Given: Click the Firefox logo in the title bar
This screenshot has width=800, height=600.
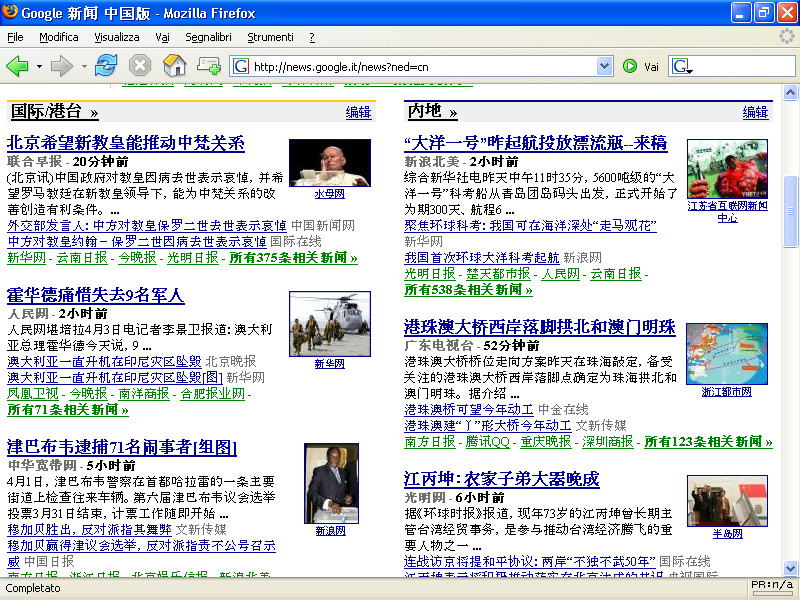Looking at the screenshot, I should tap(10, 12).
